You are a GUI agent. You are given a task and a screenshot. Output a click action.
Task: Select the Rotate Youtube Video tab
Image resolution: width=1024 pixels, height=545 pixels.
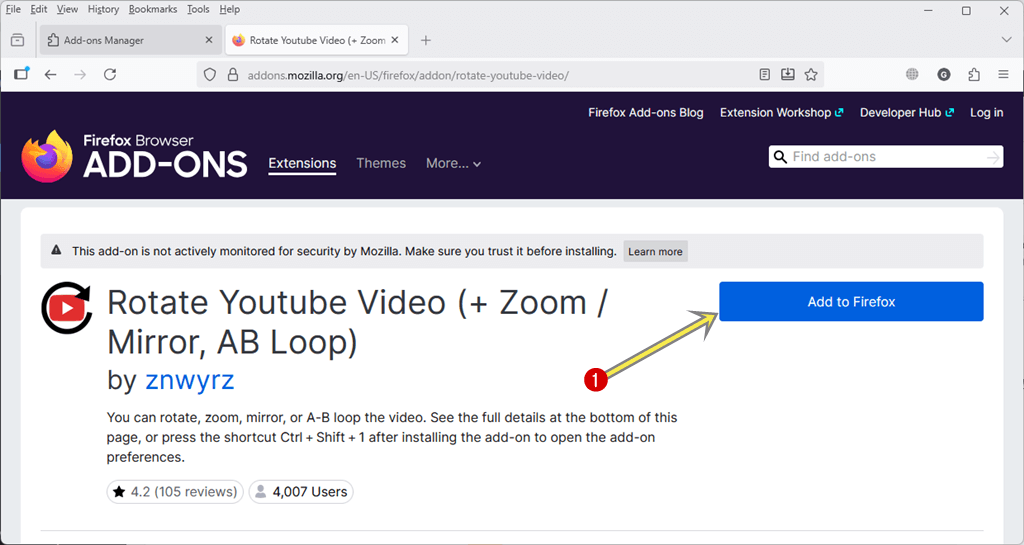(x=317, y=40)
